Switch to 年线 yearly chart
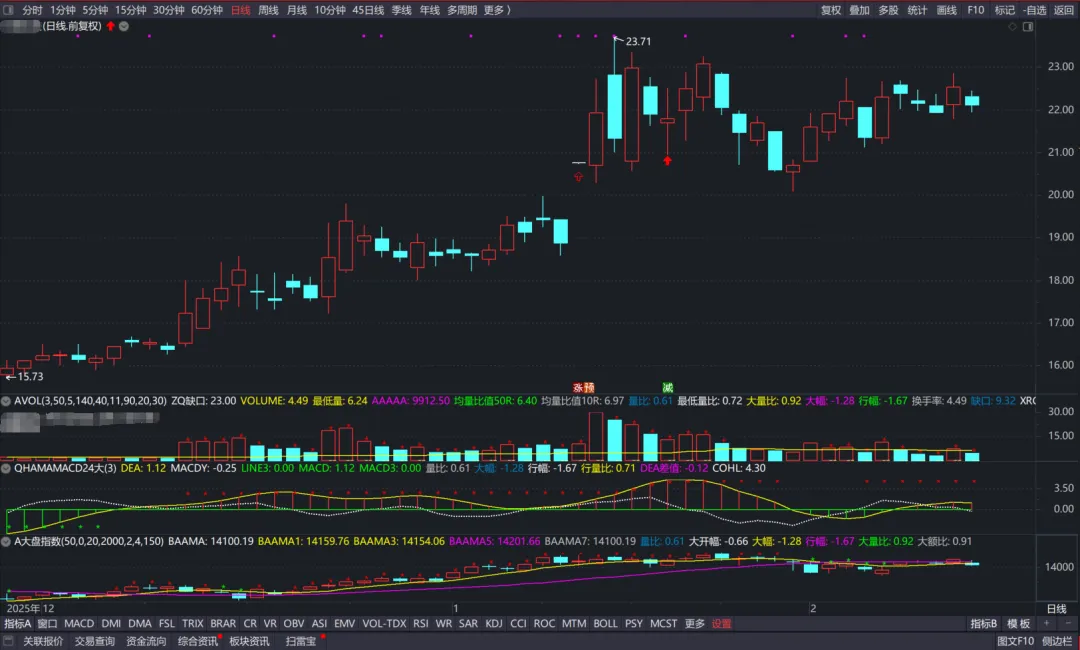 point(429,10)
